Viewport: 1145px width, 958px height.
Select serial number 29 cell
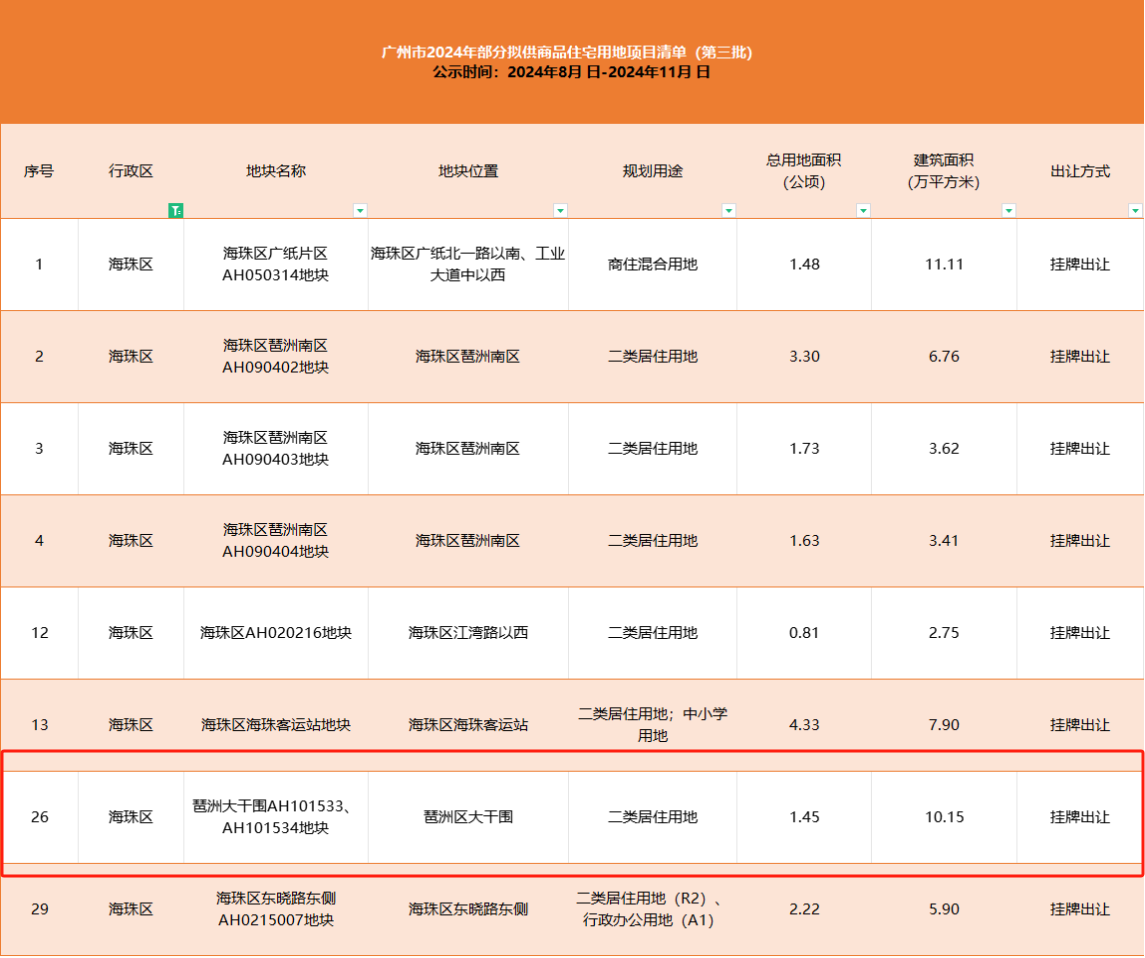[x=39, y=909]
